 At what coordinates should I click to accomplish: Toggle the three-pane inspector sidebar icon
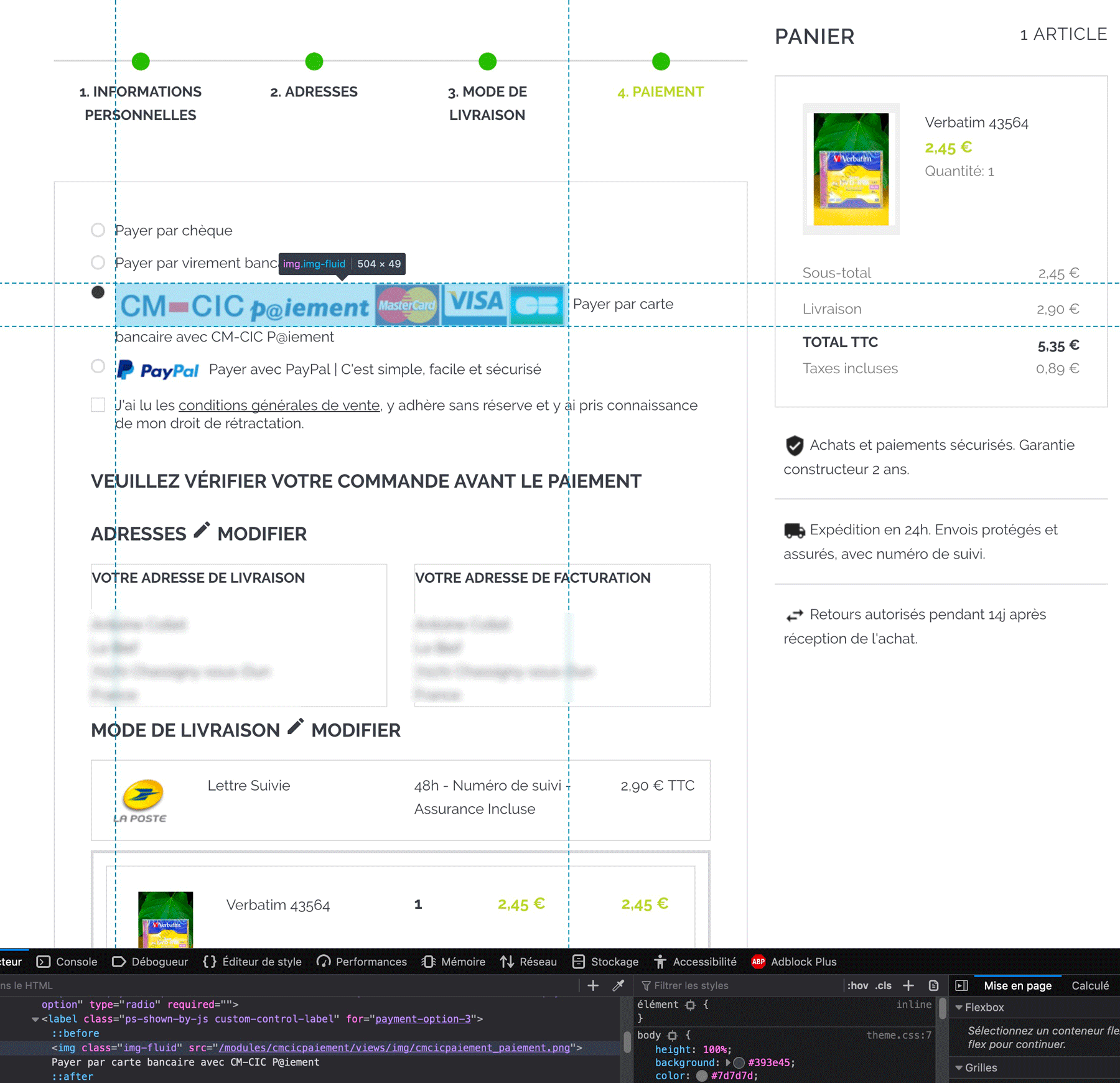coord(961,985)
